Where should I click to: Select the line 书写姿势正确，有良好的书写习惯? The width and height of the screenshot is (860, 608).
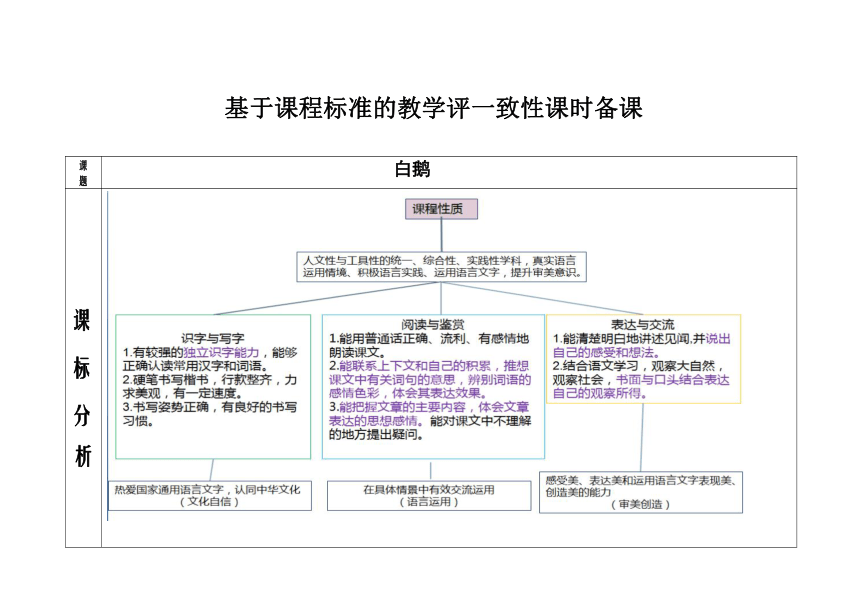[210, 414]
